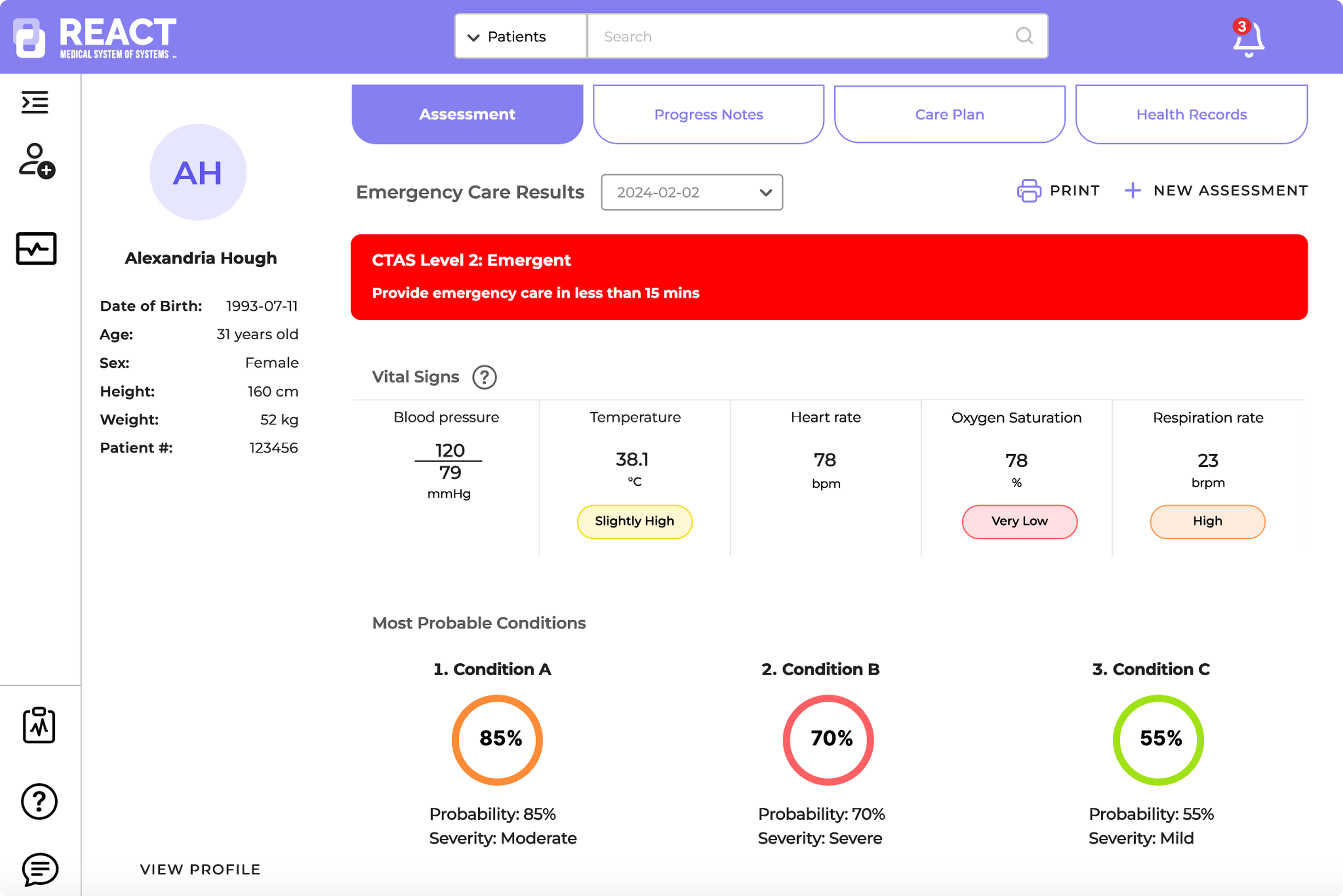Open the vitals monitor icon in sidebar
The height and width of the screenshot is (896, 1343).
click(x=36, y=248)
